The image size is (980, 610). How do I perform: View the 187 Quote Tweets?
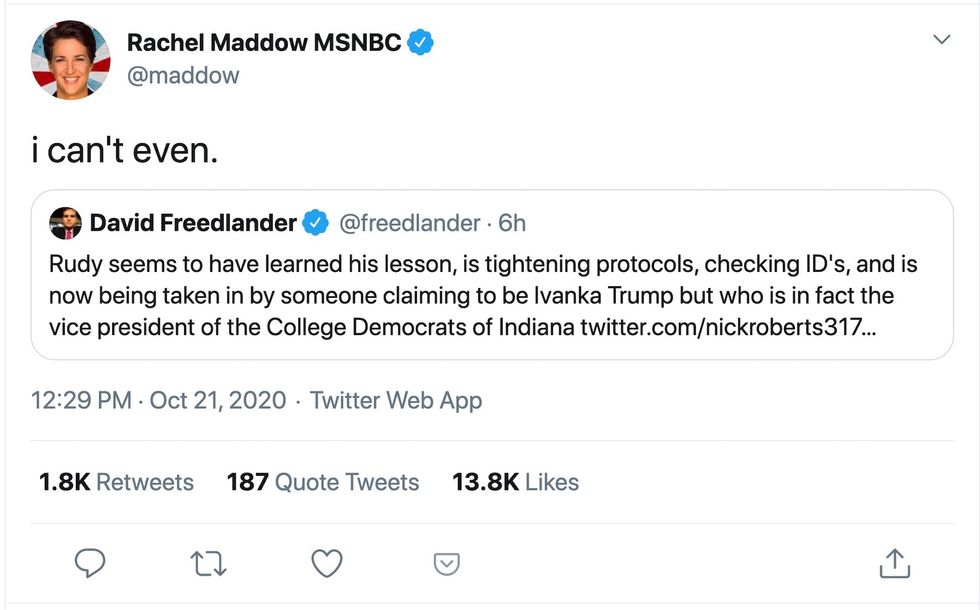(x=323, y=482)
